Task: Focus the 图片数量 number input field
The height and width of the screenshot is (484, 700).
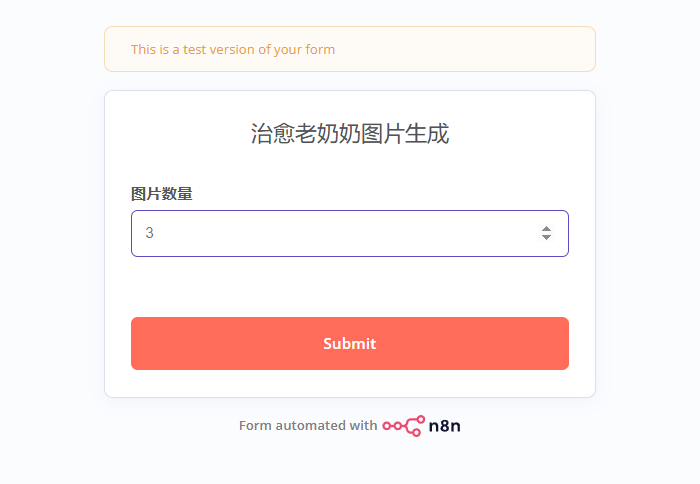Action: coord(330,233)
